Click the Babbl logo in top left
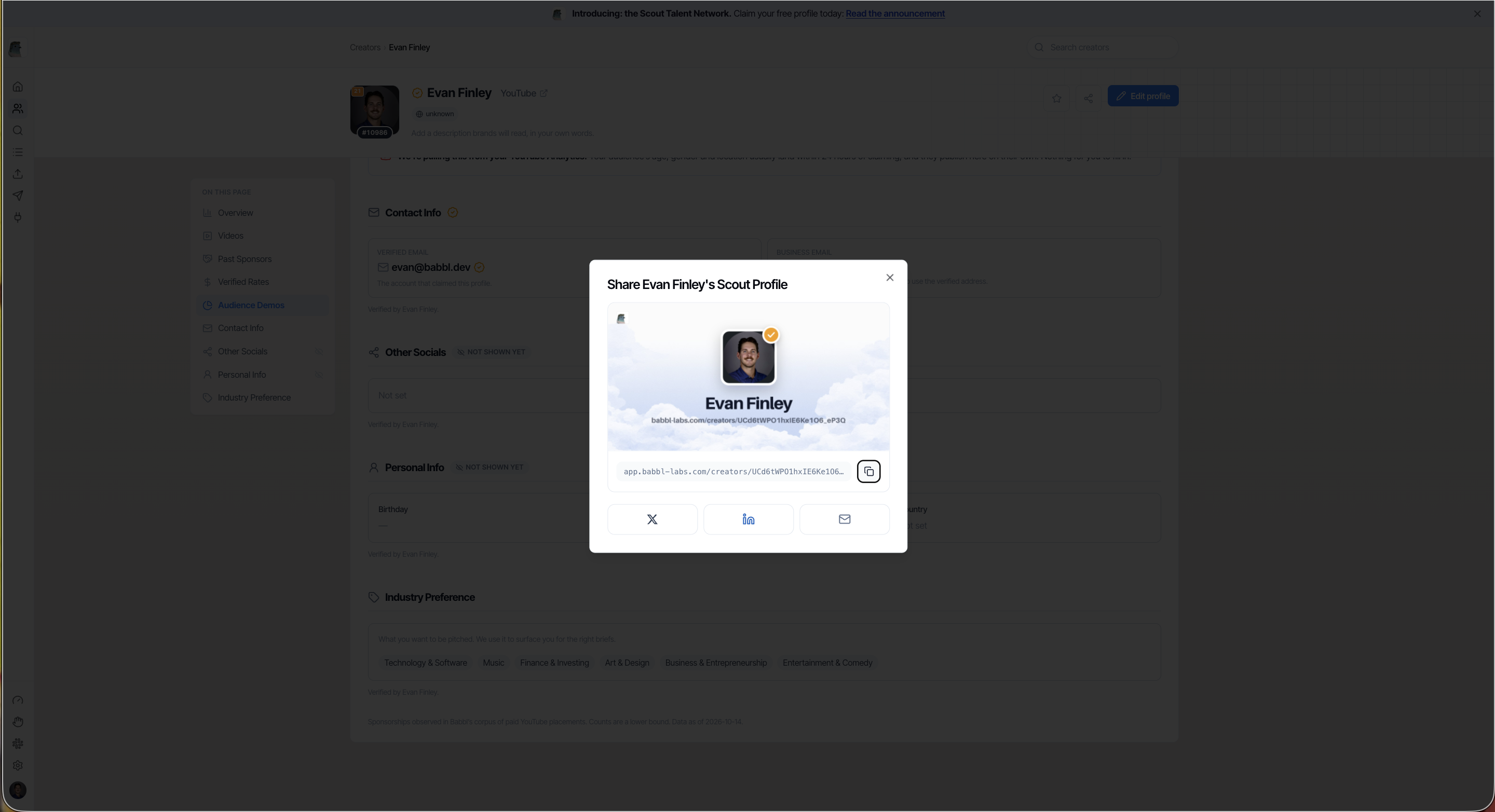The height and width of the screenshot is (812, 1495). (x=16, y=49)
